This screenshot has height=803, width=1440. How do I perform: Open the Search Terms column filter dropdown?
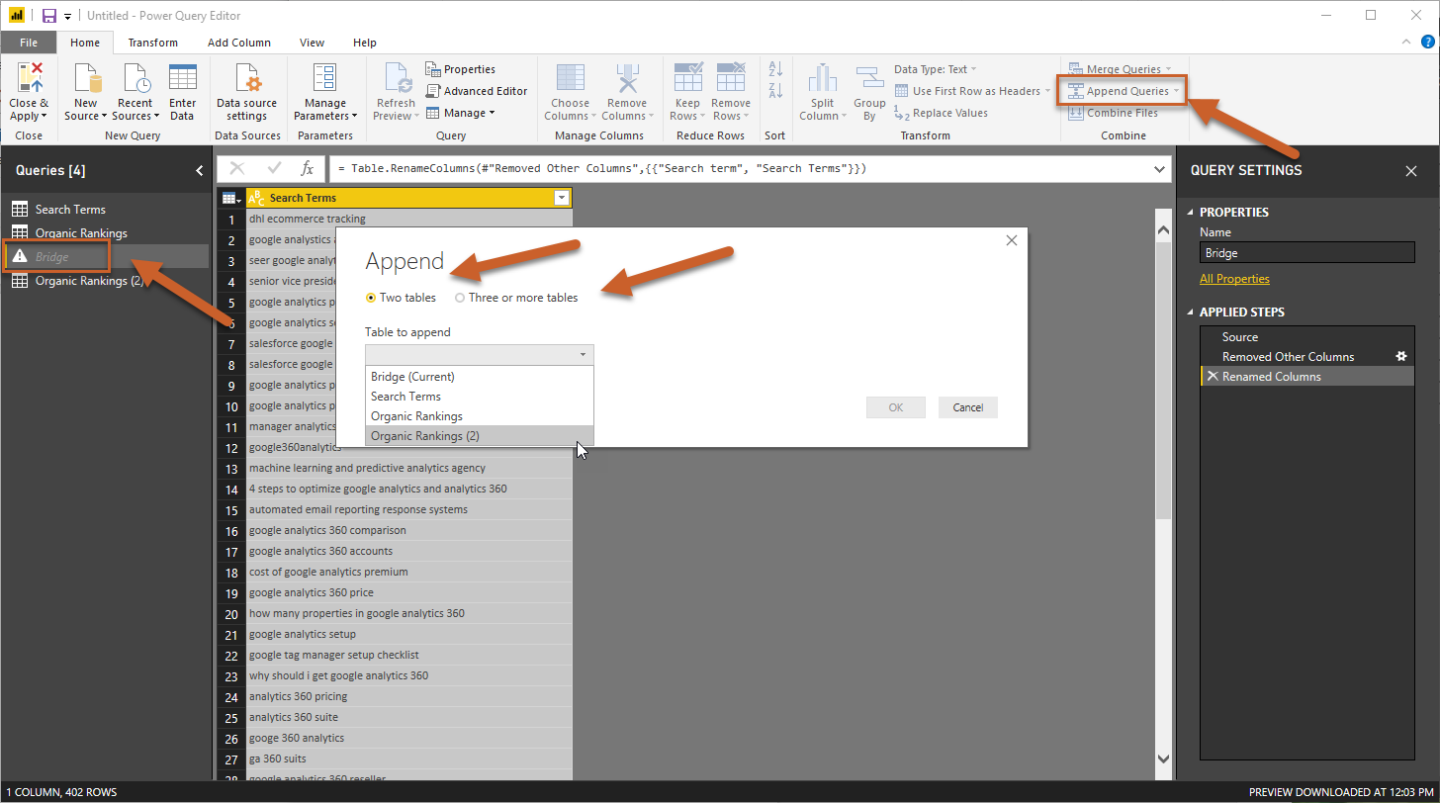click(562, 198)
